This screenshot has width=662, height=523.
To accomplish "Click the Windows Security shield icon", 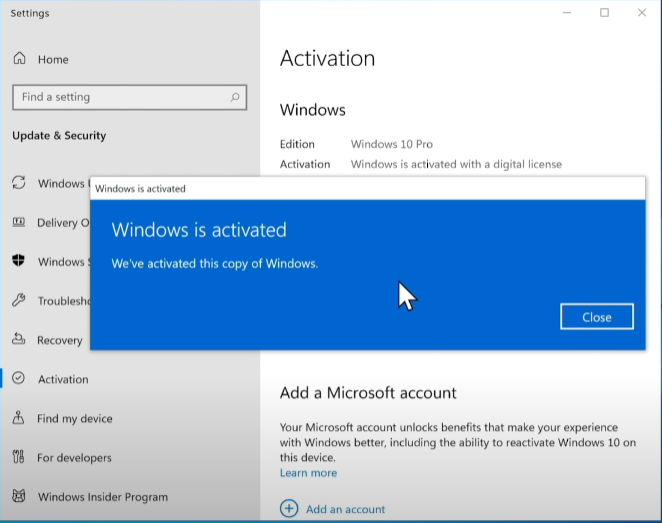I will point(19,260).
